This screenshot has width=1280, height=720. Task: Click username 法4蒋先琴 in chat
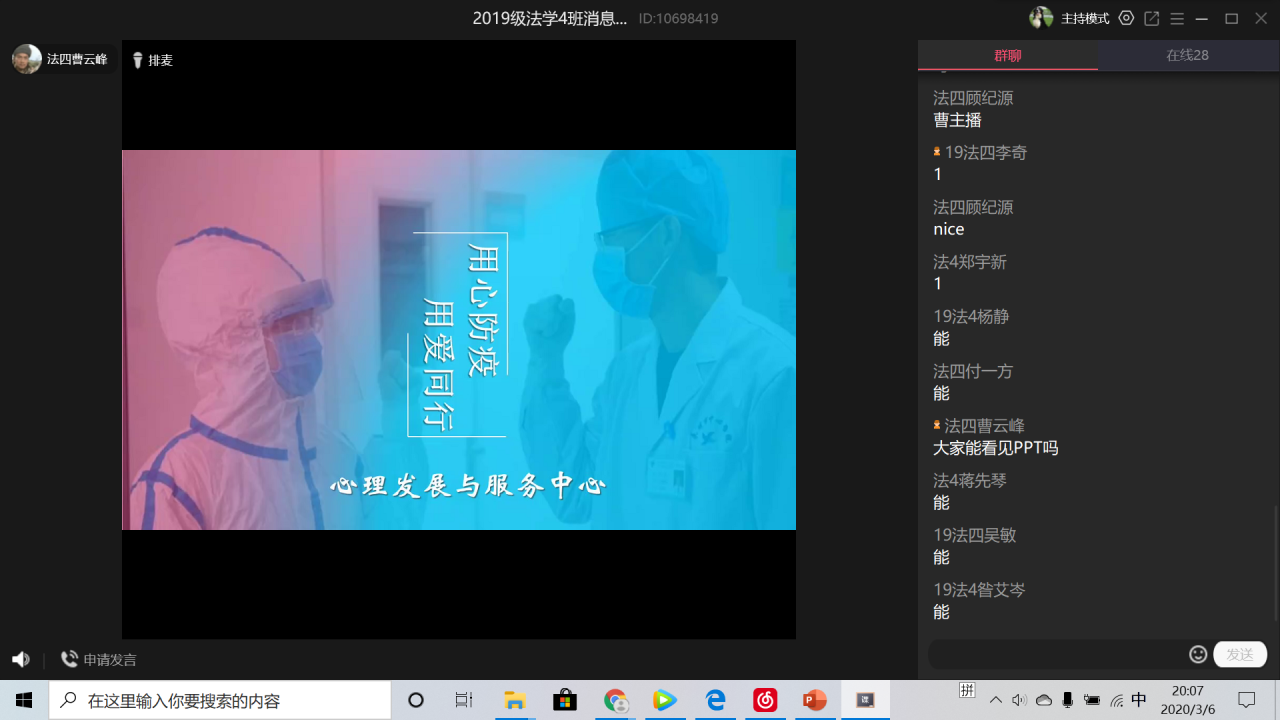tap(970, 480)
